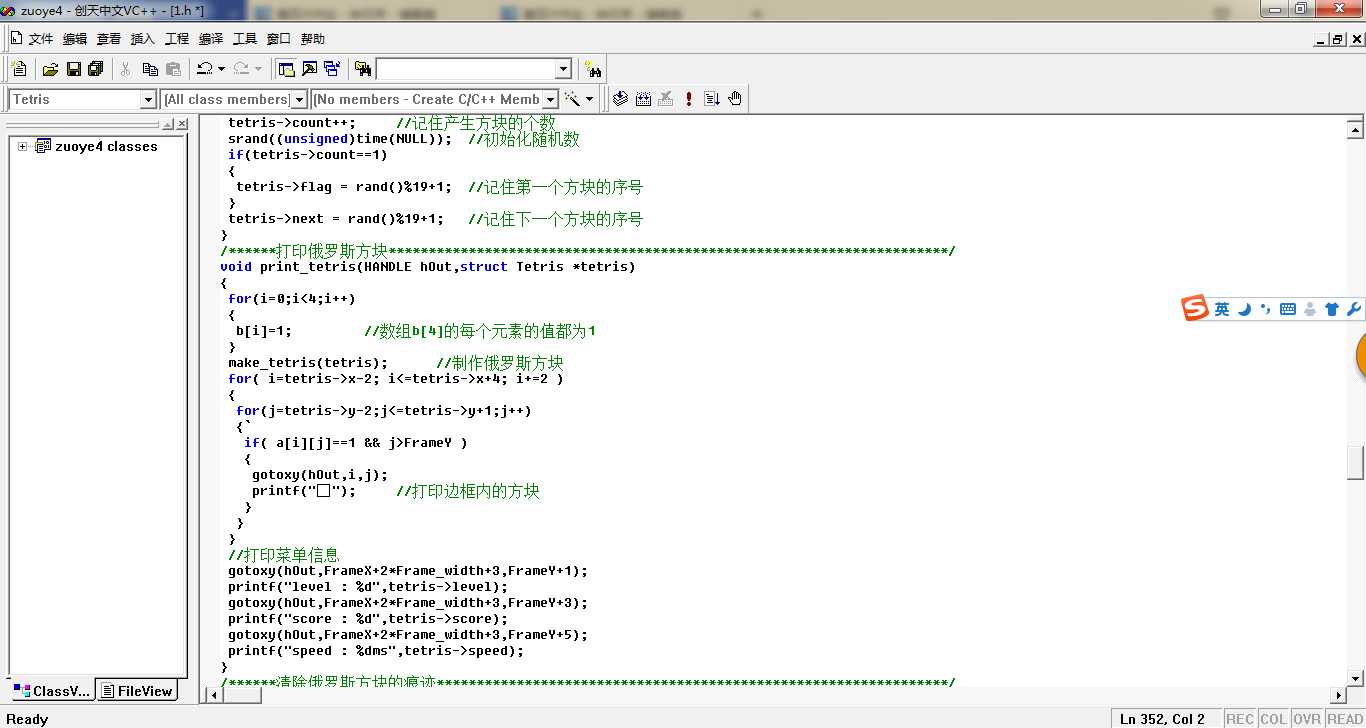The image size is (1366, 728).
Task: Open the 帮助 menu
Action: click(313, 38)
